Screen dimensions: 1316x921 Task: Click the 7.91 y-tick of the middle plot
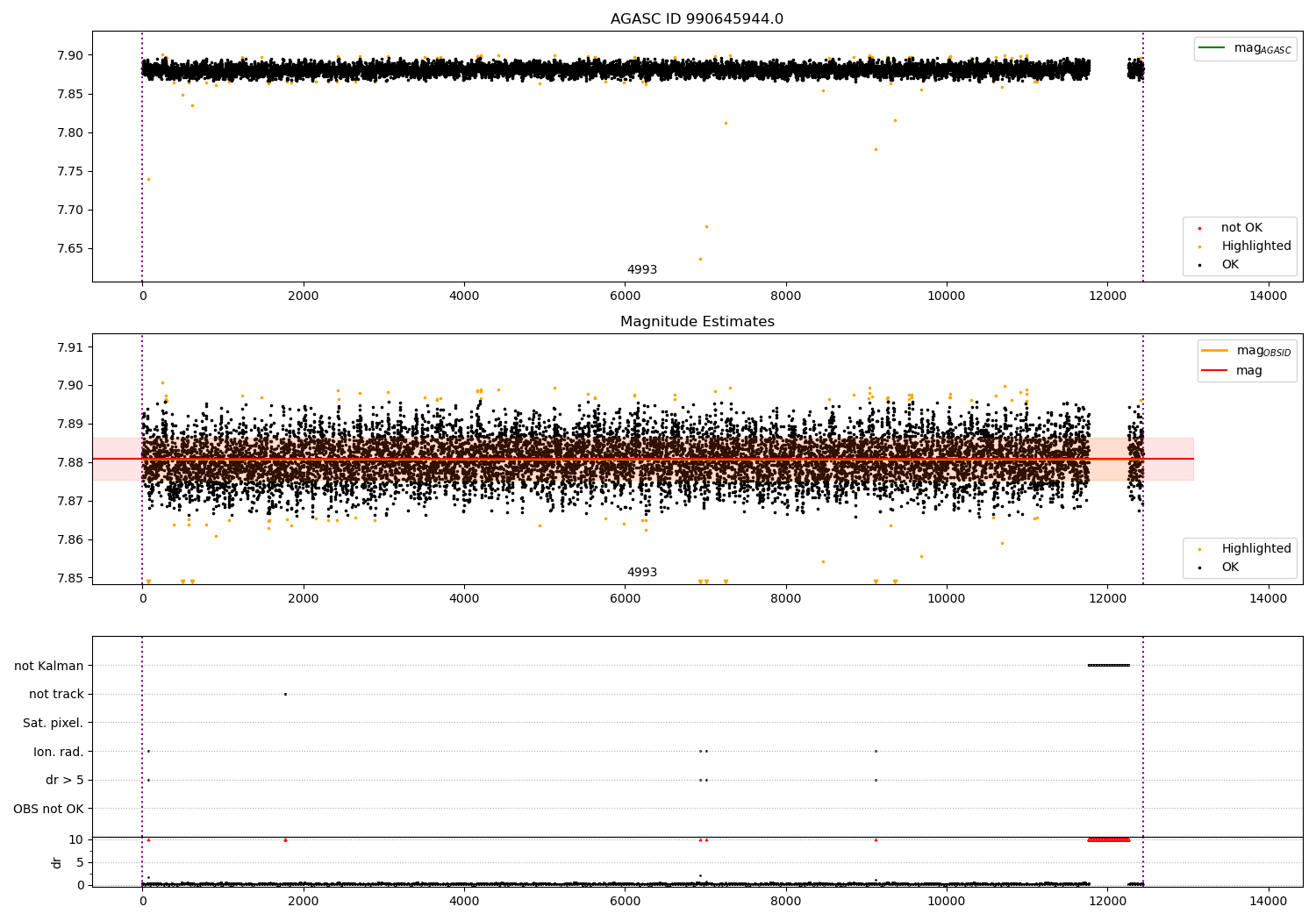69,347
